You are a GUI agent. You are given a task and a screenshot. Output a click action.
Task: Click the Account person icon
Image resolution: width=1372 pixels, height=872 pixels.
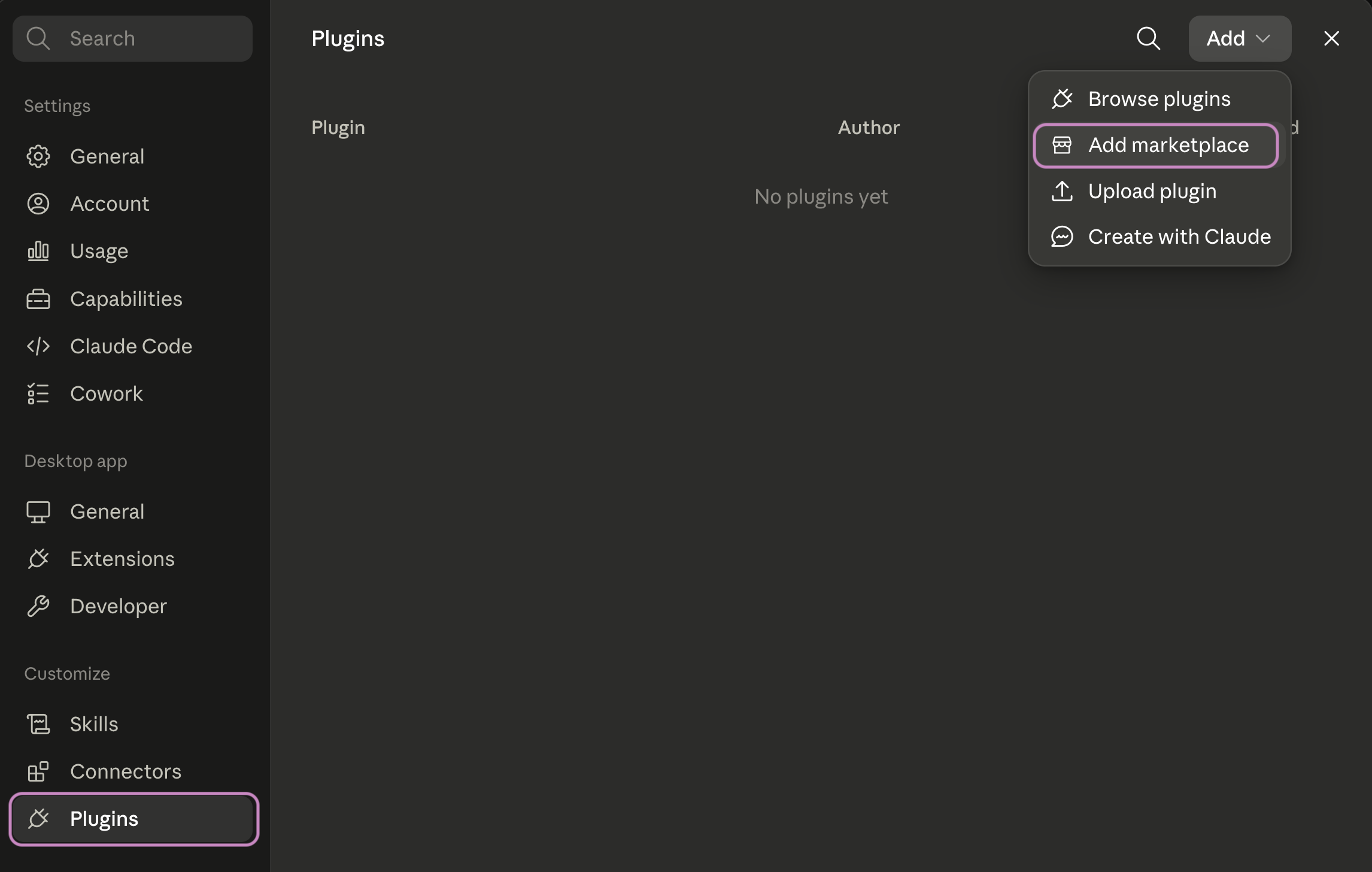click(38, 204)
